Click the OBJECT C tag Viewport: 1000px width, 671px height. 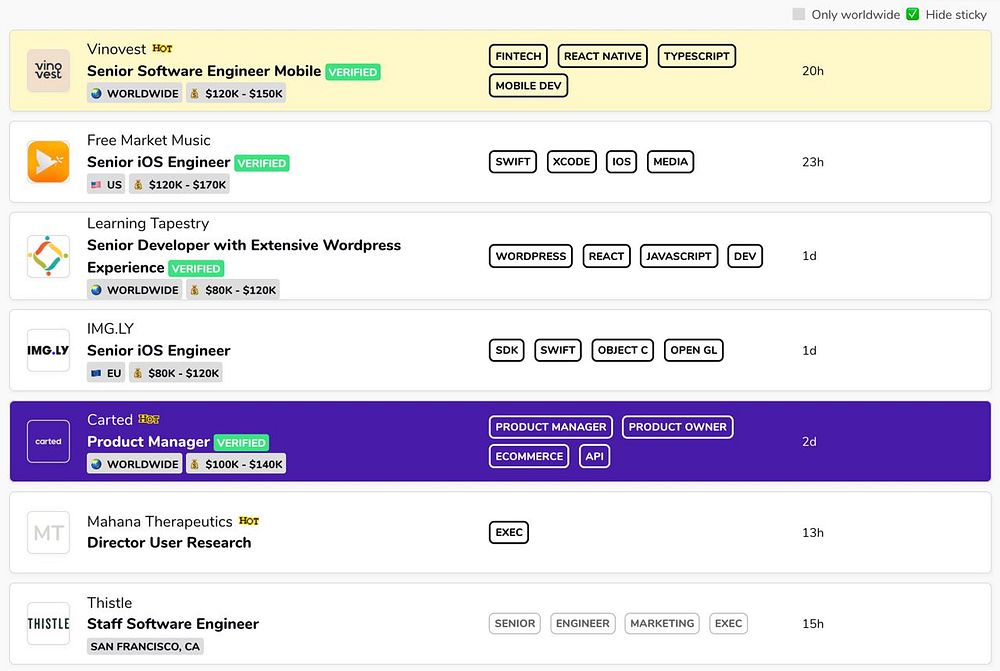[622, 350]
